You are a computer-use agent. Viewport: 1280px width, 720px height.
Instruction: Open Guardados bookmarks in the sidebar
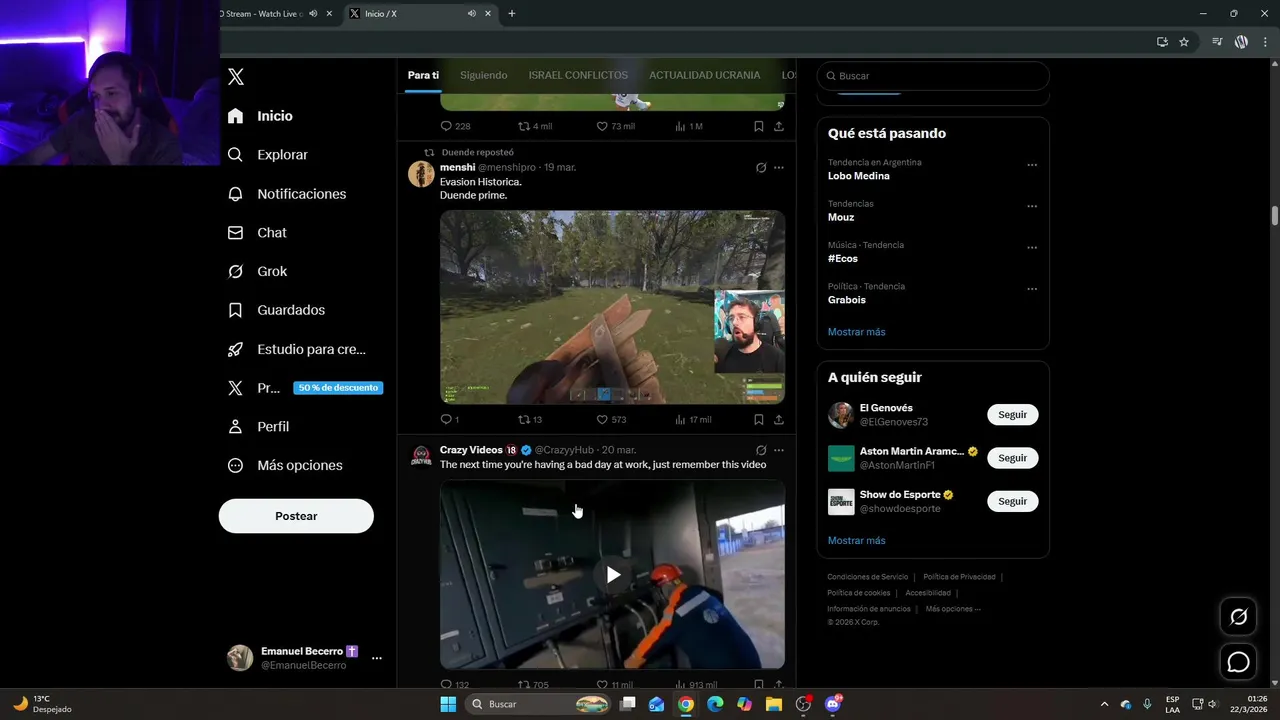point(276,310)
